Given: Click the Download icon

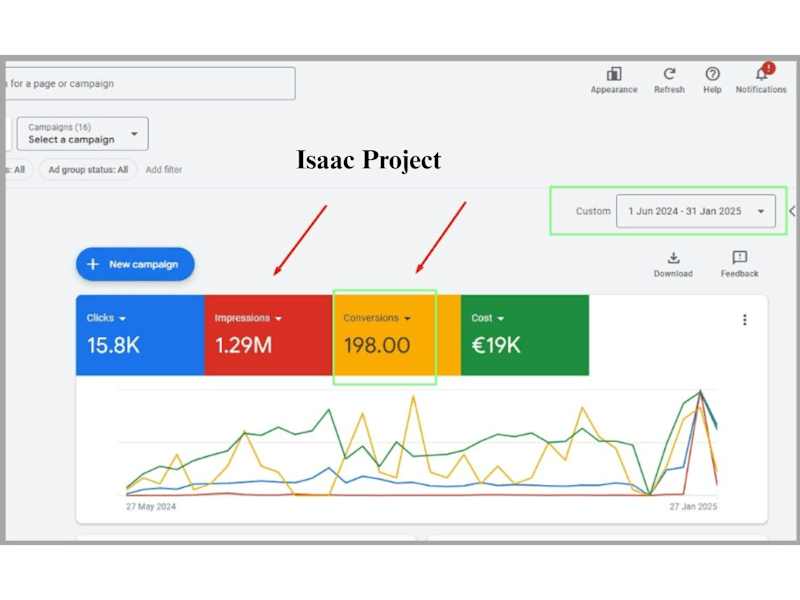Looking at the screenshot, I should pos(673,258).
